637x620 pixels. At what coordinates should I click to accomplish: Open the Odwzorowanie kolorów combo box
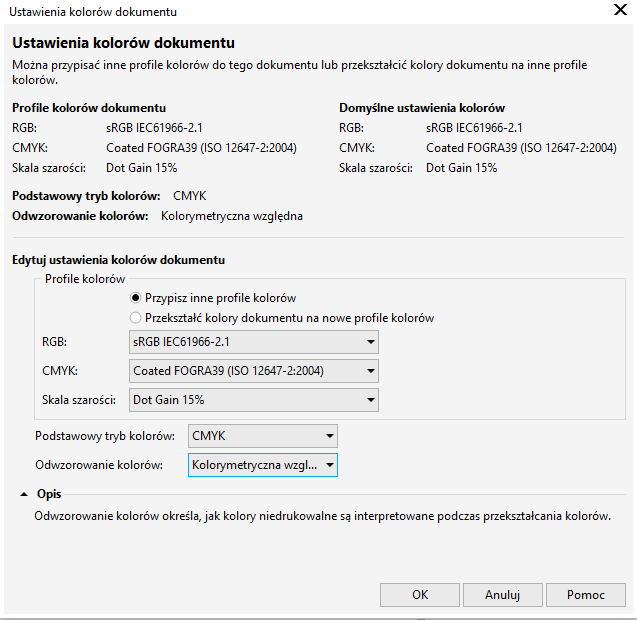[262, 465]
